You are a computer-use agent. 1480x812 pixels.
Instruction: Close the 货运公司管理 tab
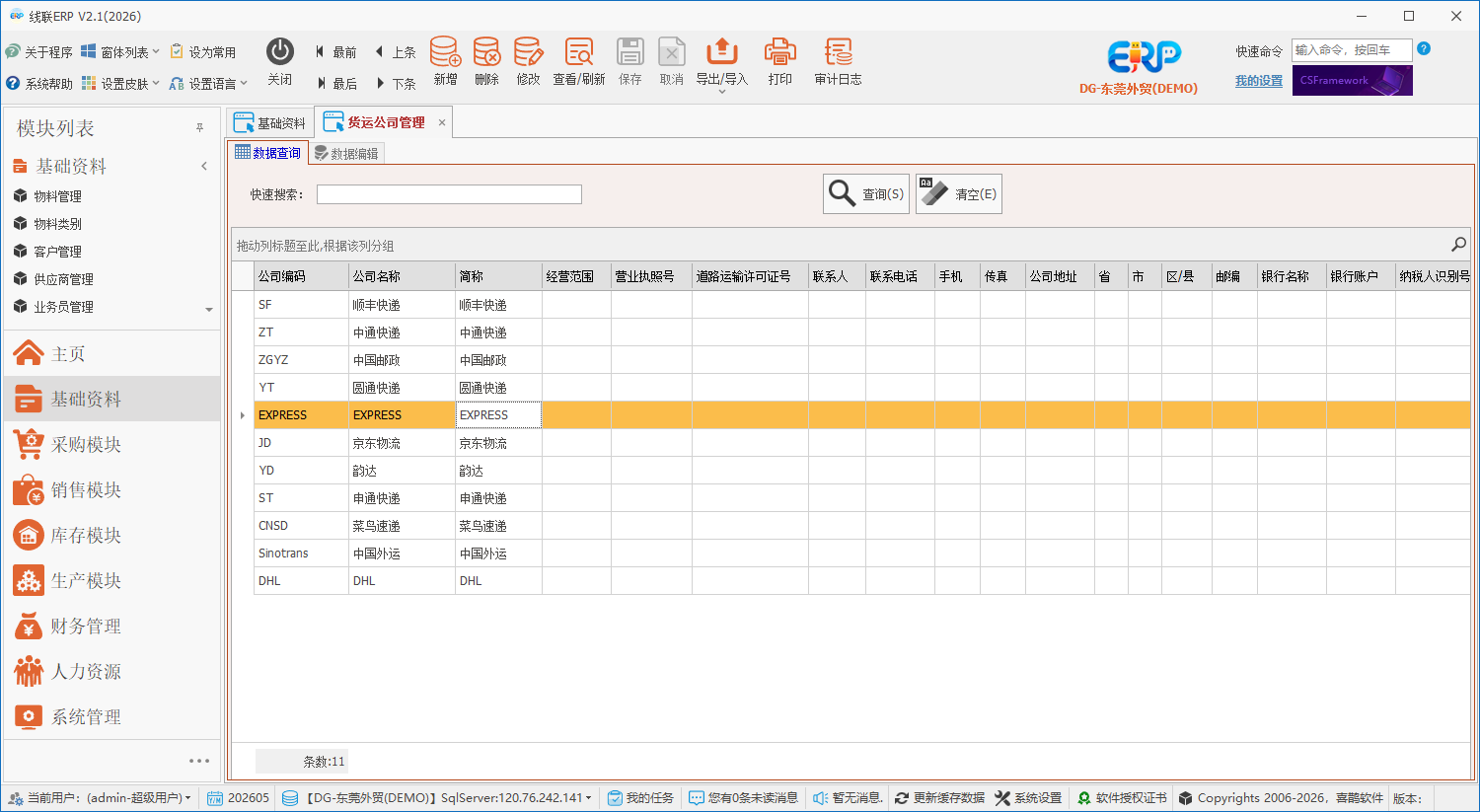[x=442, y=122]
